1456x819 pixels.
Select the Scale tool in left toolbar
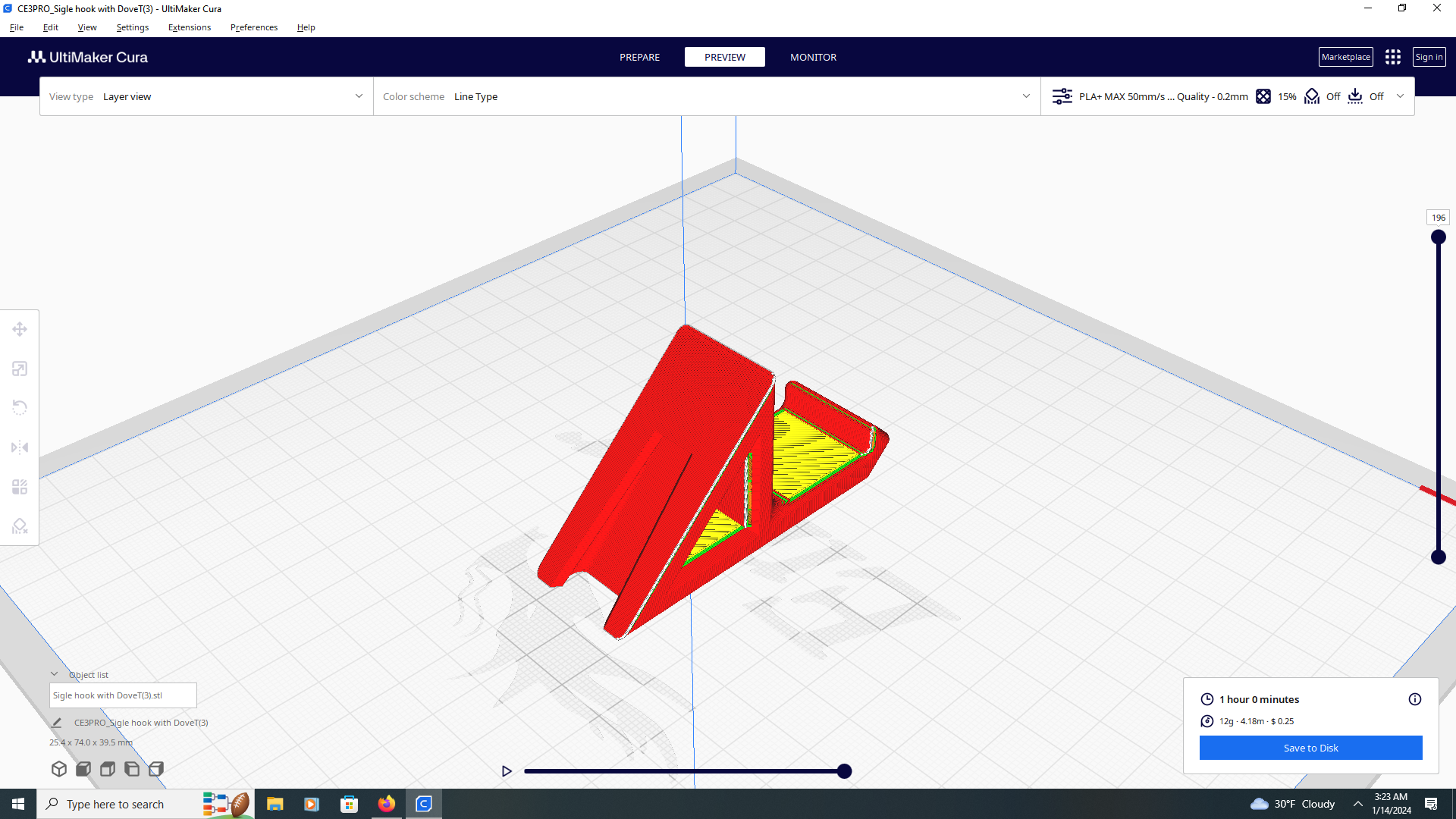pos(20,369)
